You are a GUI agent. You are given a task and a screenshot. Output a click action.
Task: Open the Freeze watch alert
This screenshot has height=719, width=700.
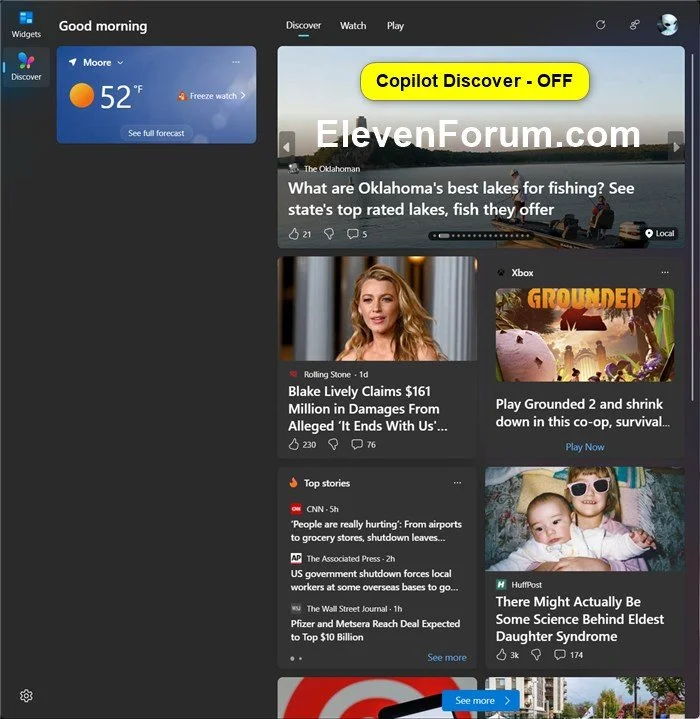point(211,96)
